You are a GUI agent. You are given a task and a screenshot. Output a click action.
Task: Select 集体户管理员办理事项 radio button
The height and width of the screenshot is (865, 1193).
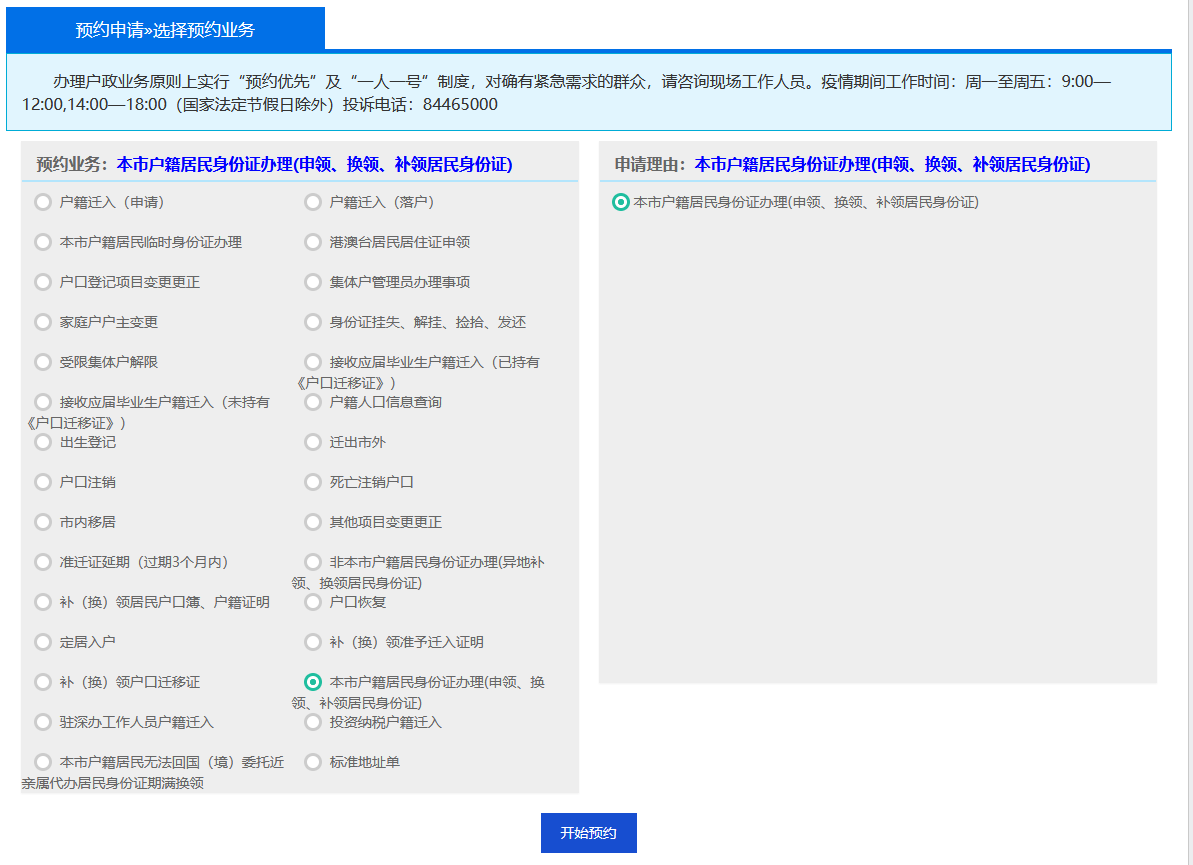pos(313,282)
